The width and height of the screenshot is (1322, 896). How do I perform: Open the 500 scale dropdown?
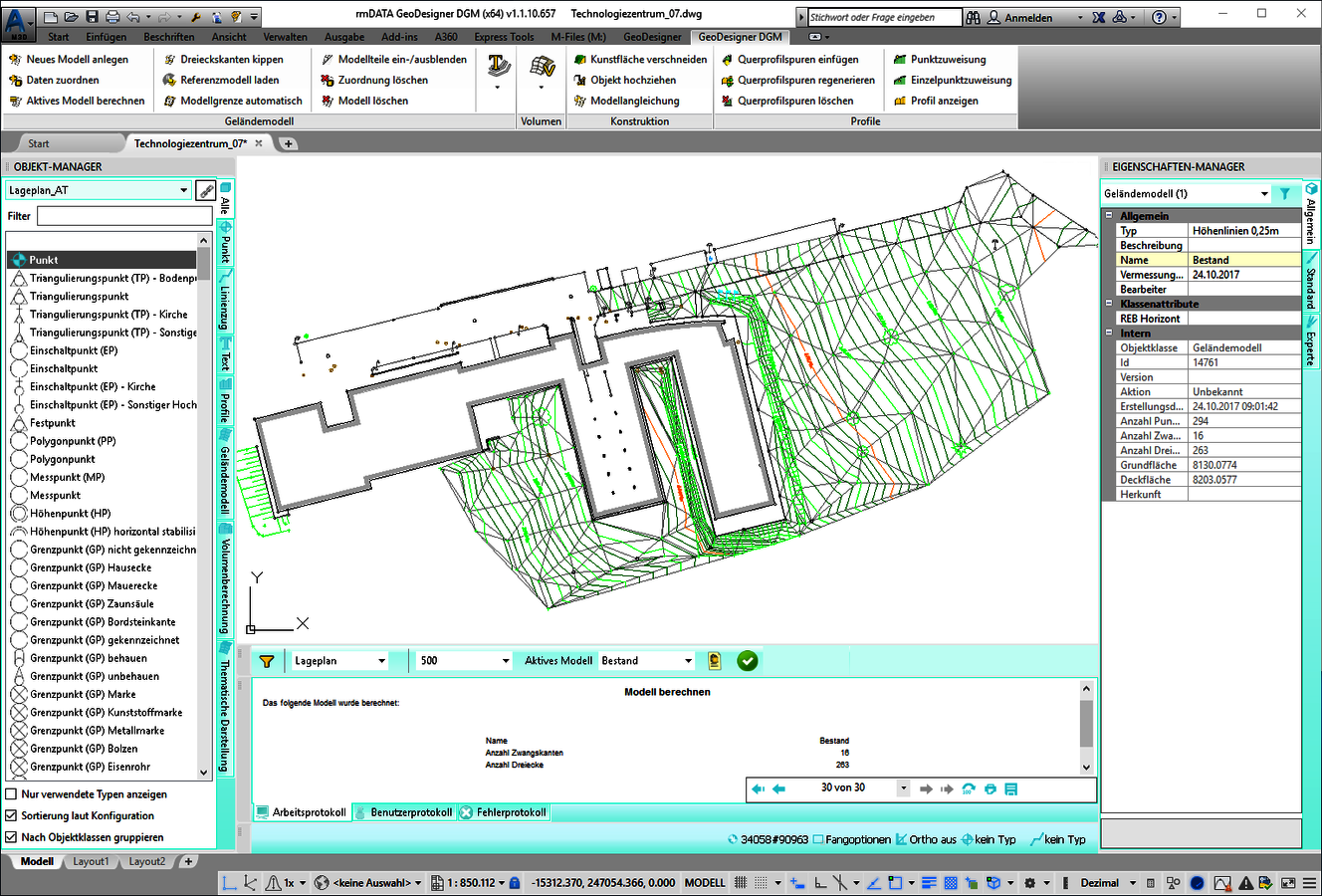pyautogui.click(x=505, y=661)
